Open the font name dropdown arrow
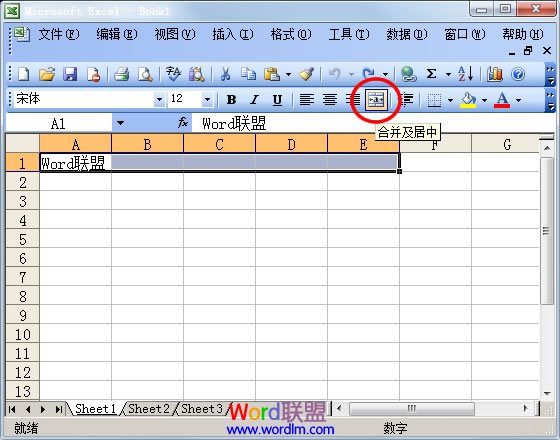The height and width of the screenshot is (440, 560). [159, 99]
